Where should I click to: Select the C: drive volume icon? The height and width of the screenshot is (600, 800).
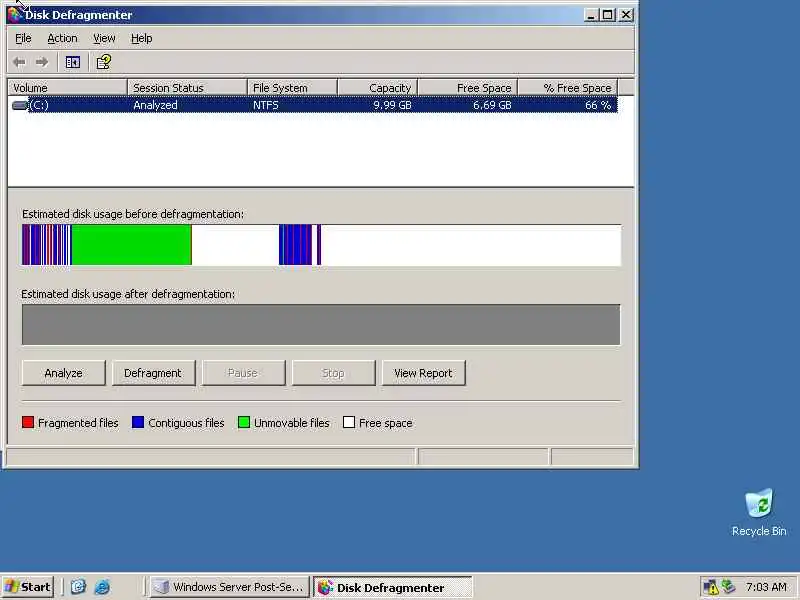pos(19,105)
